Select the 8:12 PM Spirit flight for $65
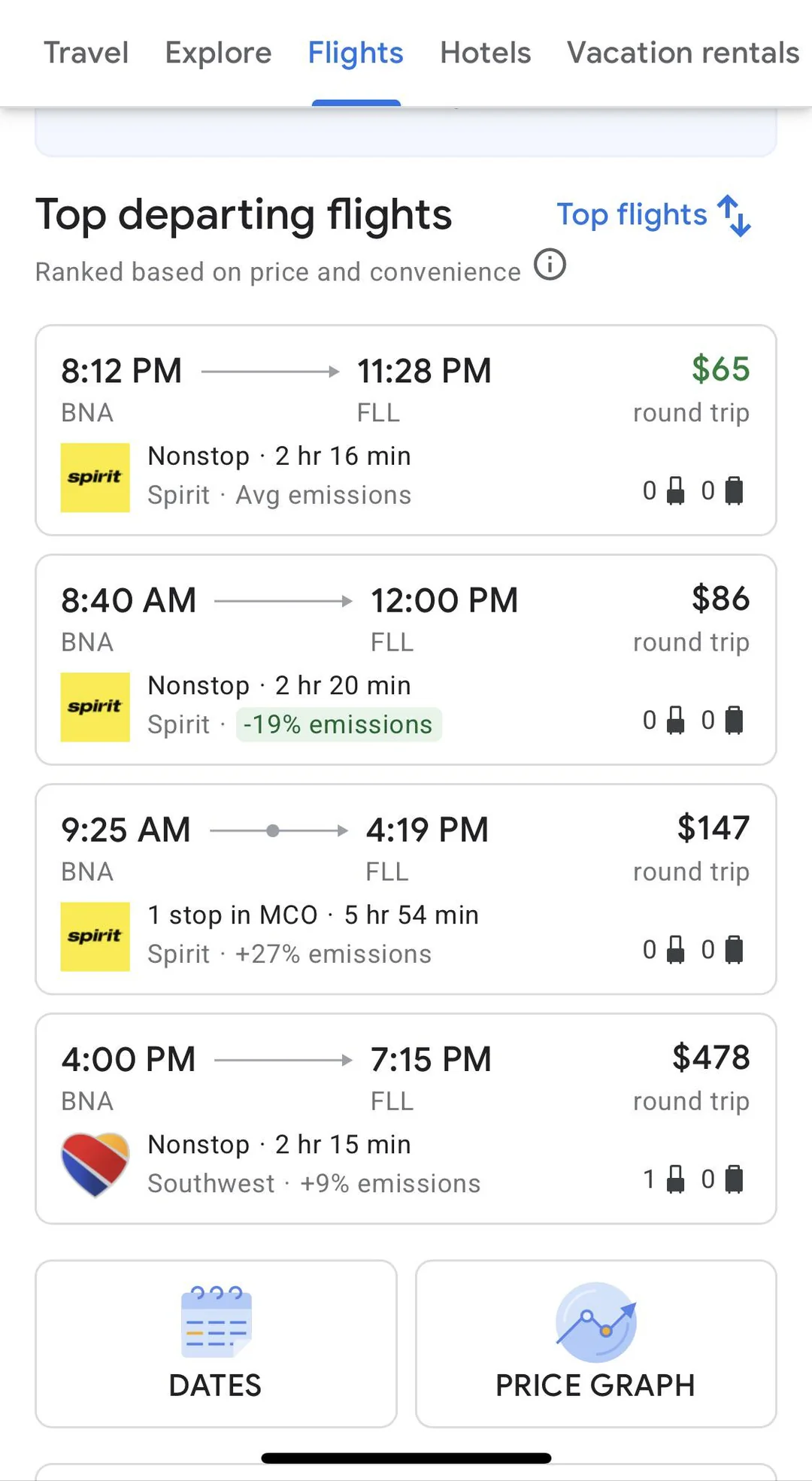Screen dimensions: 812x1481 tap(406, 430)
